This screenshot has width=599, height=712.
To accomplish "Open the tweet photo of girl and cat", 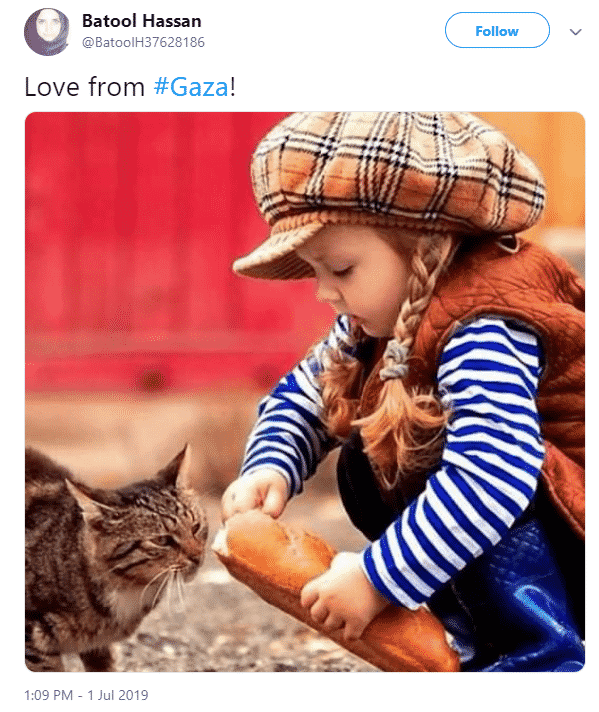I will 305,392.
